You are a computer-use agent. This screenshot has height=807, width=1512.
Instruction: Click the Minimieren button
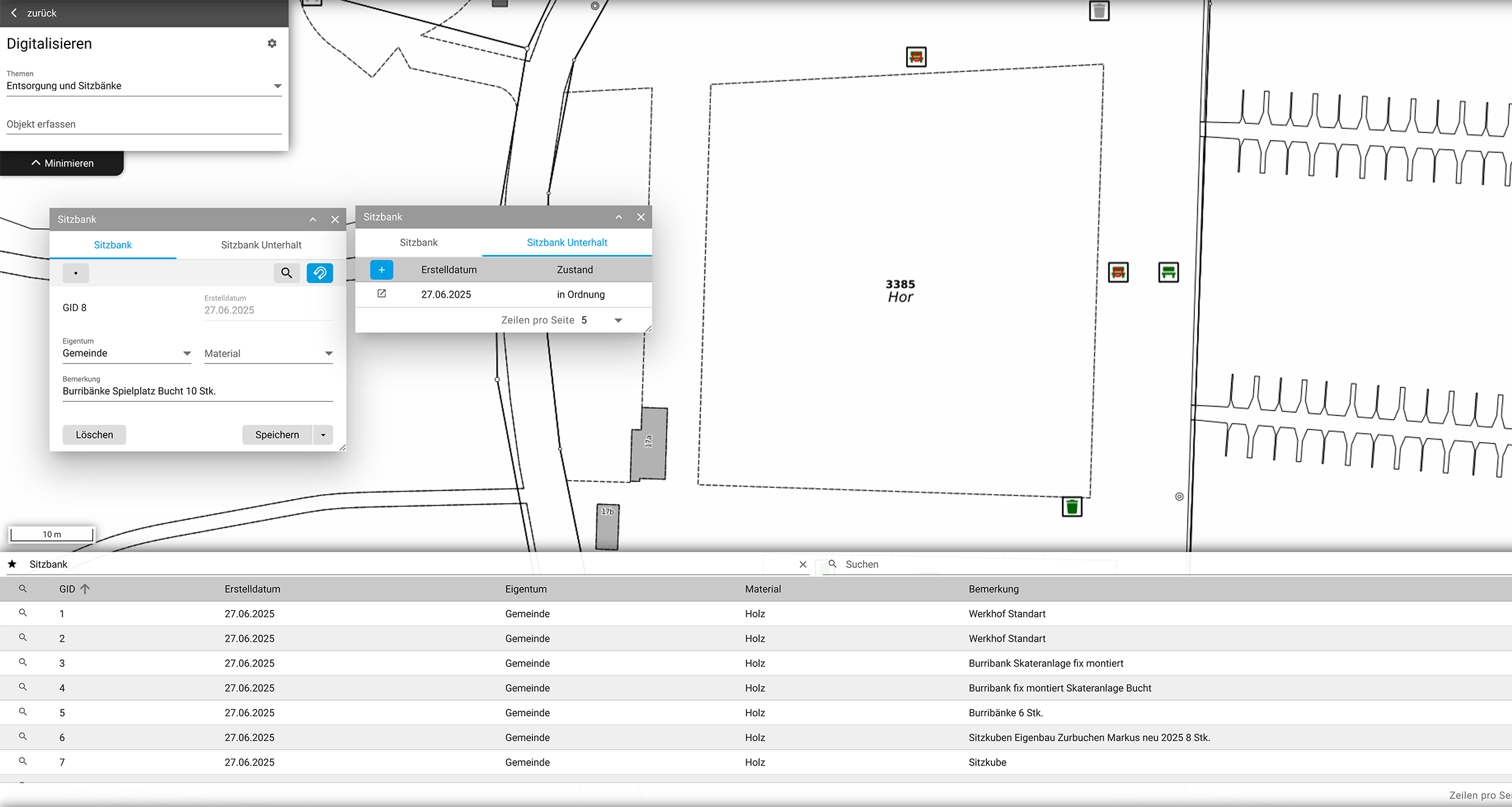click(62, 163)
